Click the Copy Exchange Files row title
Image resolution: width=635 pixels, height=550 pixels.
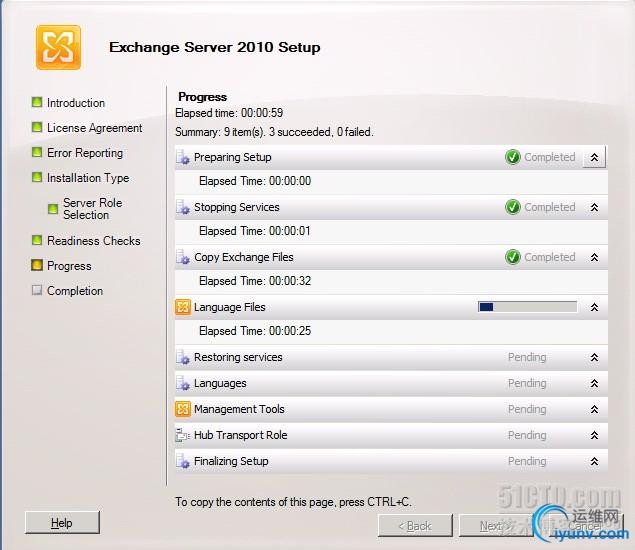click(243, 257)
